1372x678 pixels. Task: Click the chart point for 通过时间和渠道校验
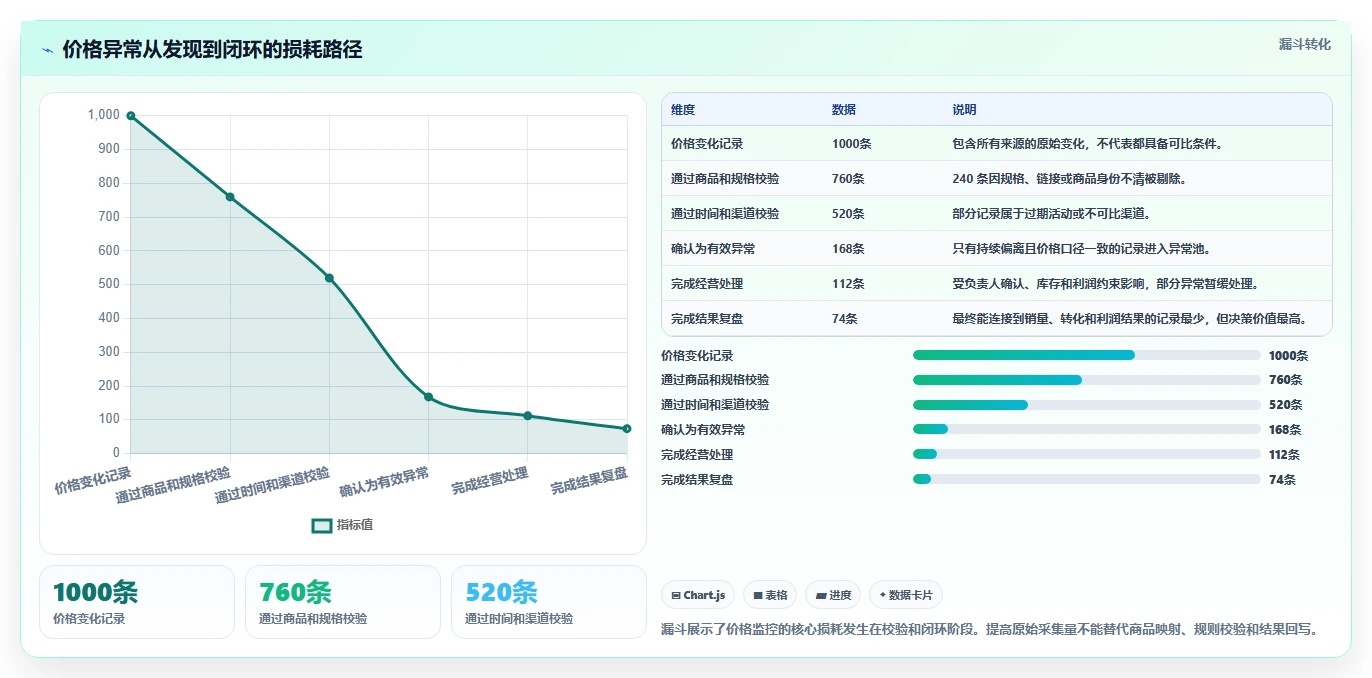(329, 278)
